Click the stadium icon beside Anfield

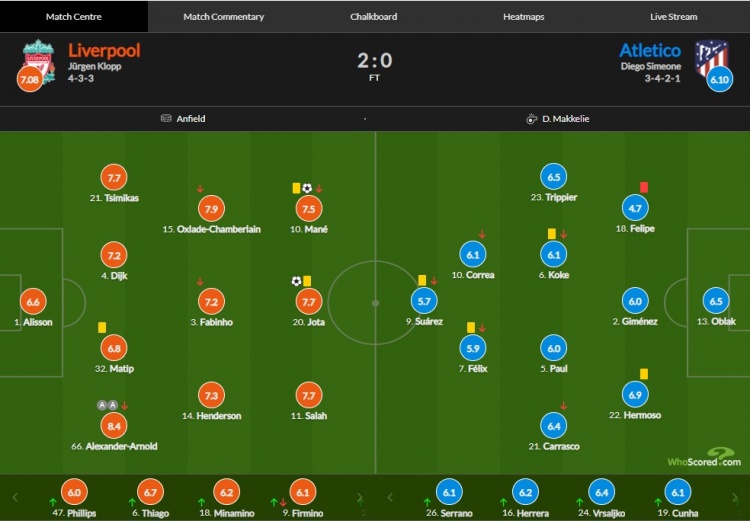pos(166,118)
